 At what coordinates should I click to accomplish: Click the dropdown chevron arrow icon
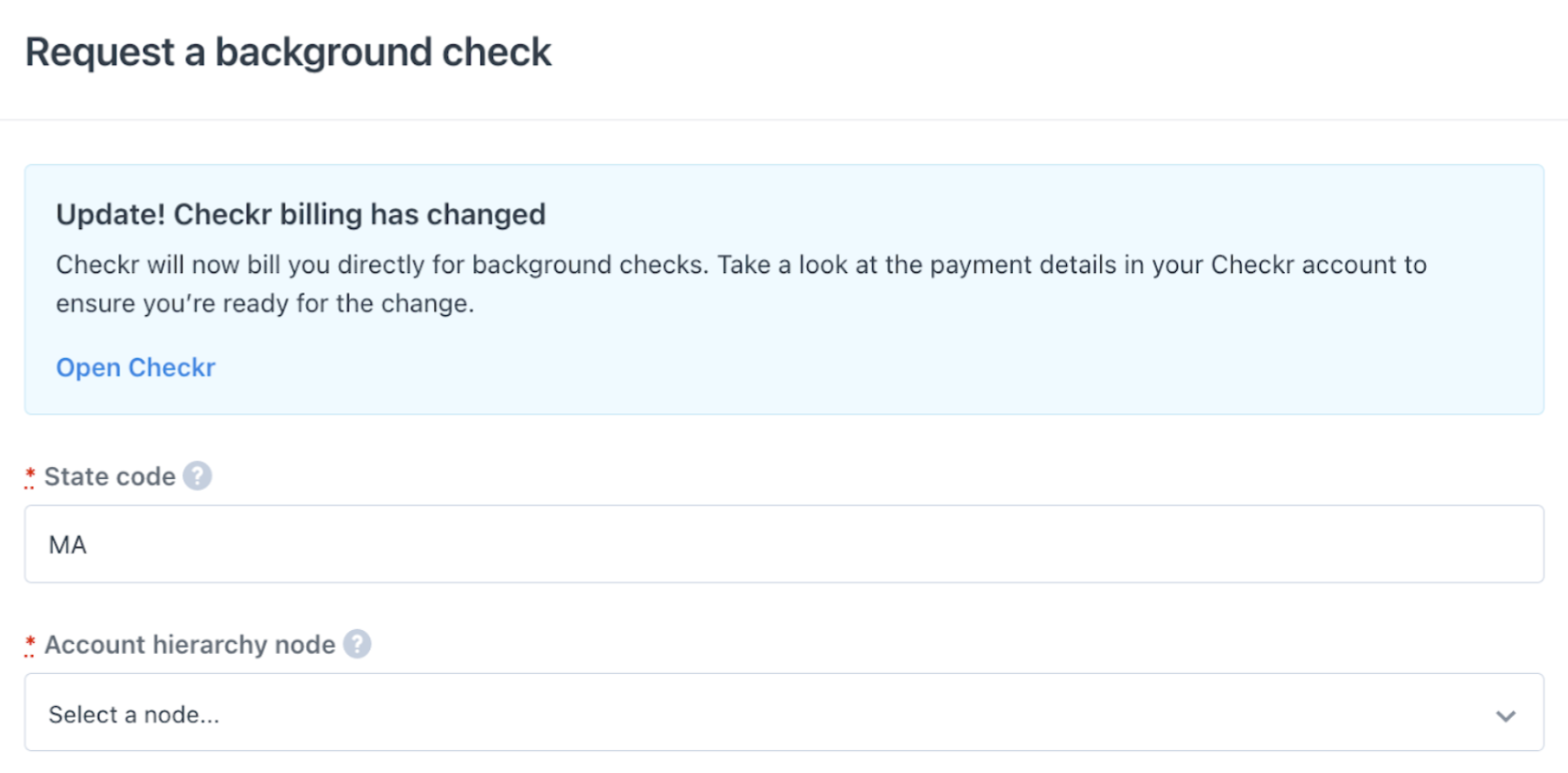point(1506,715)
